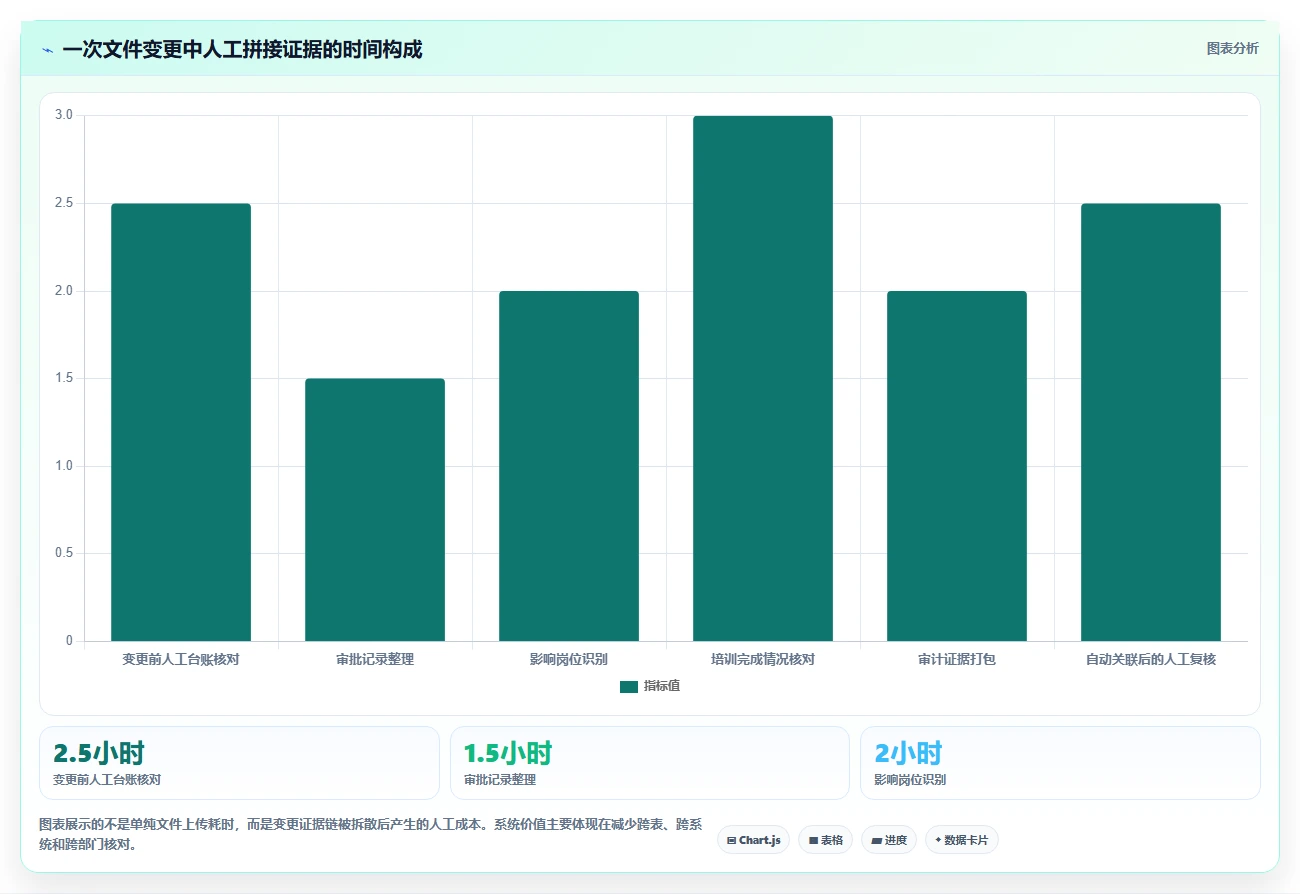Image resolution: width=1300 pixels, height=894 pixels.
Task: Click the 变更前人工台账核对 bar
Action: (181, 422)
